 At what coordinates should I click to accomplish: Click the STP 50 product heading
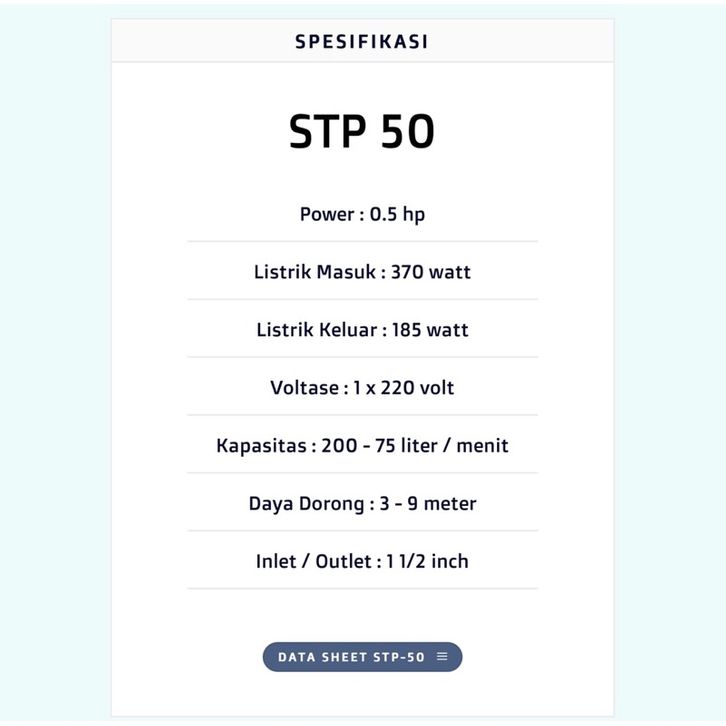(362, 132)
